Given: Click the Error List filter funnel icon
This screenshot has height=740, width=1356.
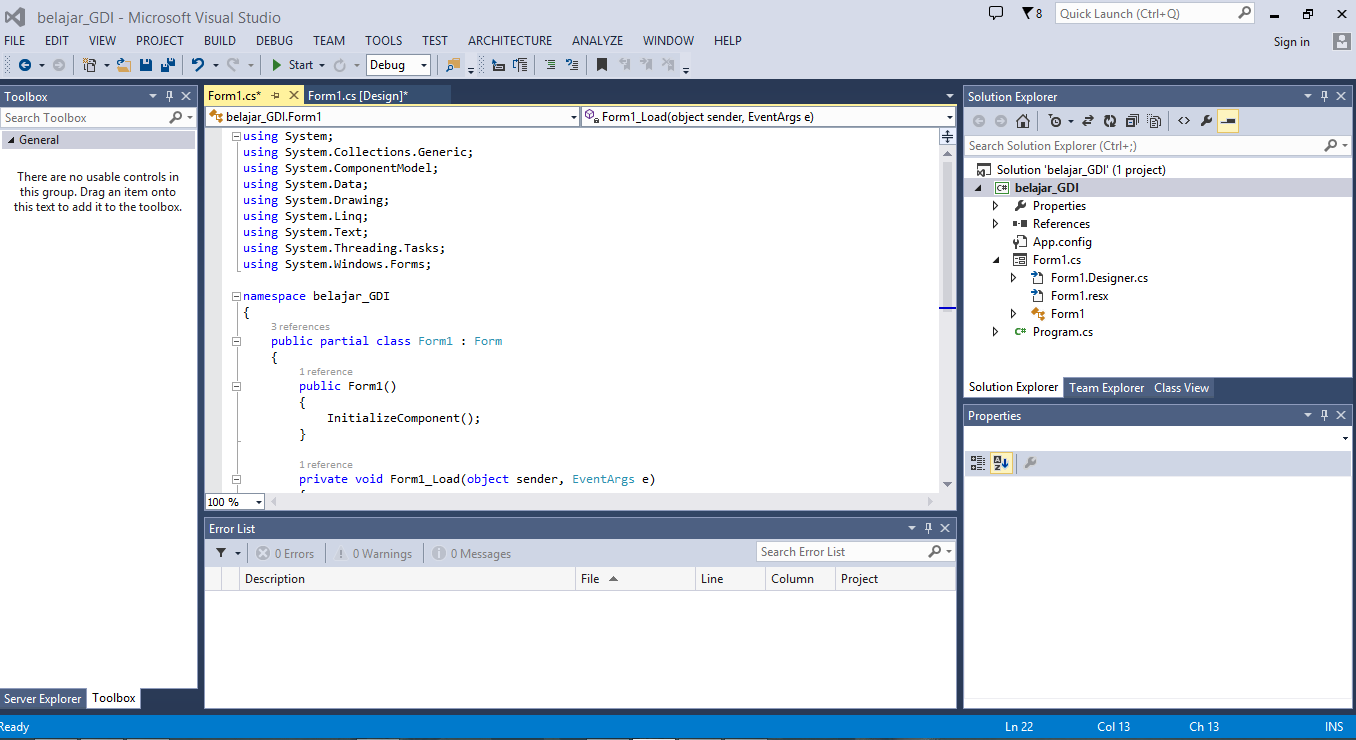Looking at the screenshot, I should [x=221, y=553].
